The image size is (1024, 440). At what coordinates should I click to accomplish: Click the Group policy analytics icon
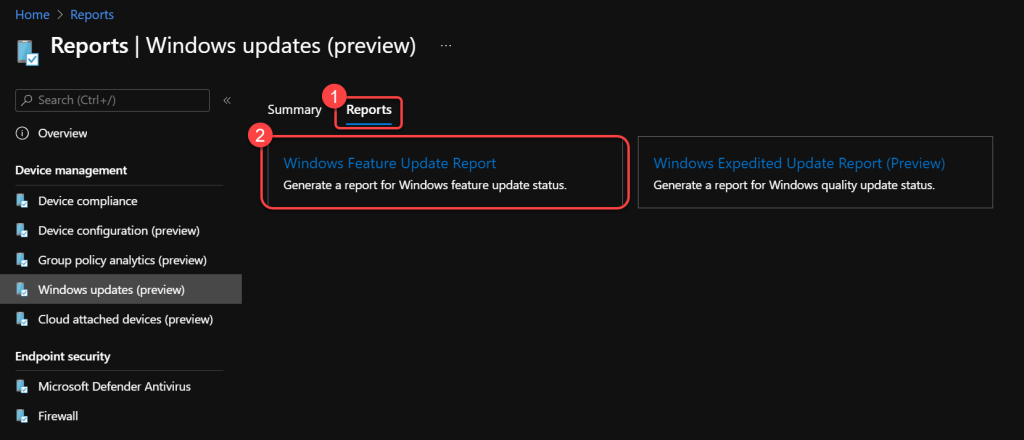click(x=22, y=260)
